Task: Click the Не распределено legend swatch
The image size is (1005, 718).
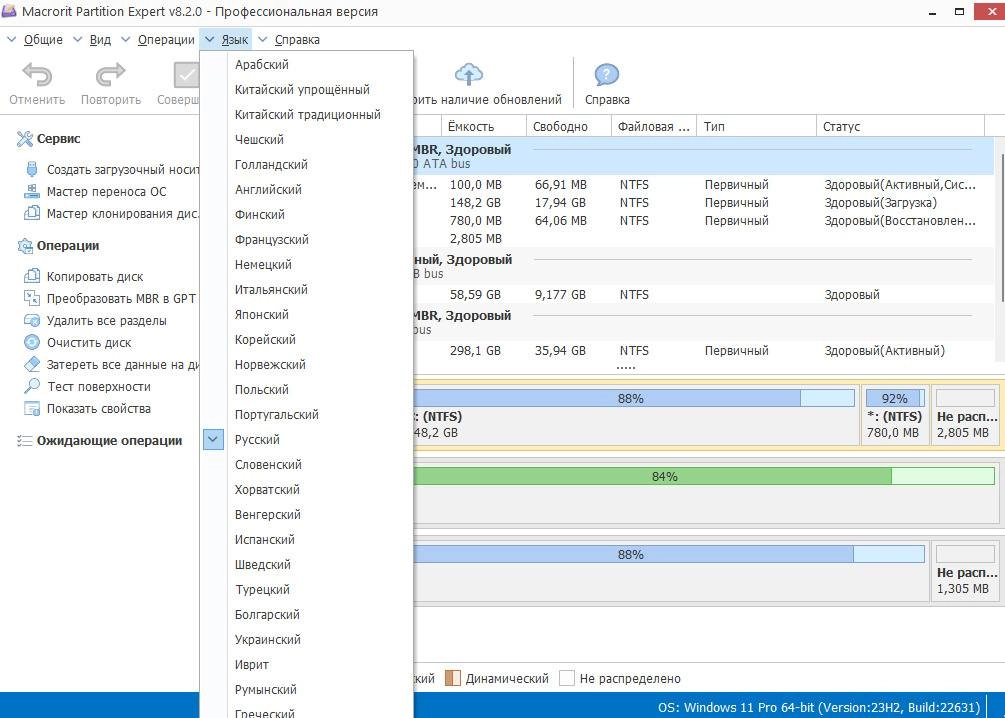Action: click(567, 678)
